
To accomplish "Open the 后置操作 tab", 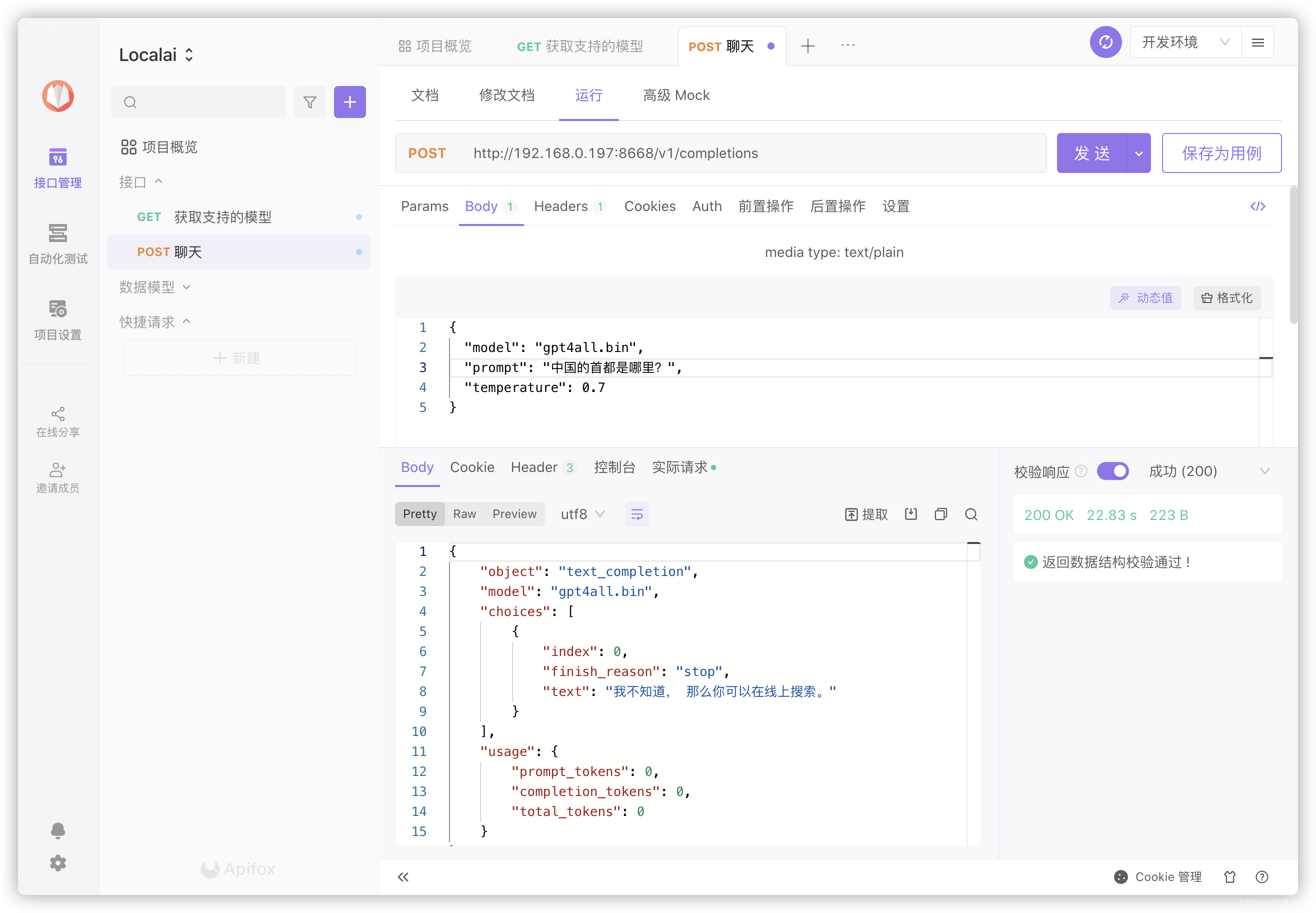I will [837, 206].
